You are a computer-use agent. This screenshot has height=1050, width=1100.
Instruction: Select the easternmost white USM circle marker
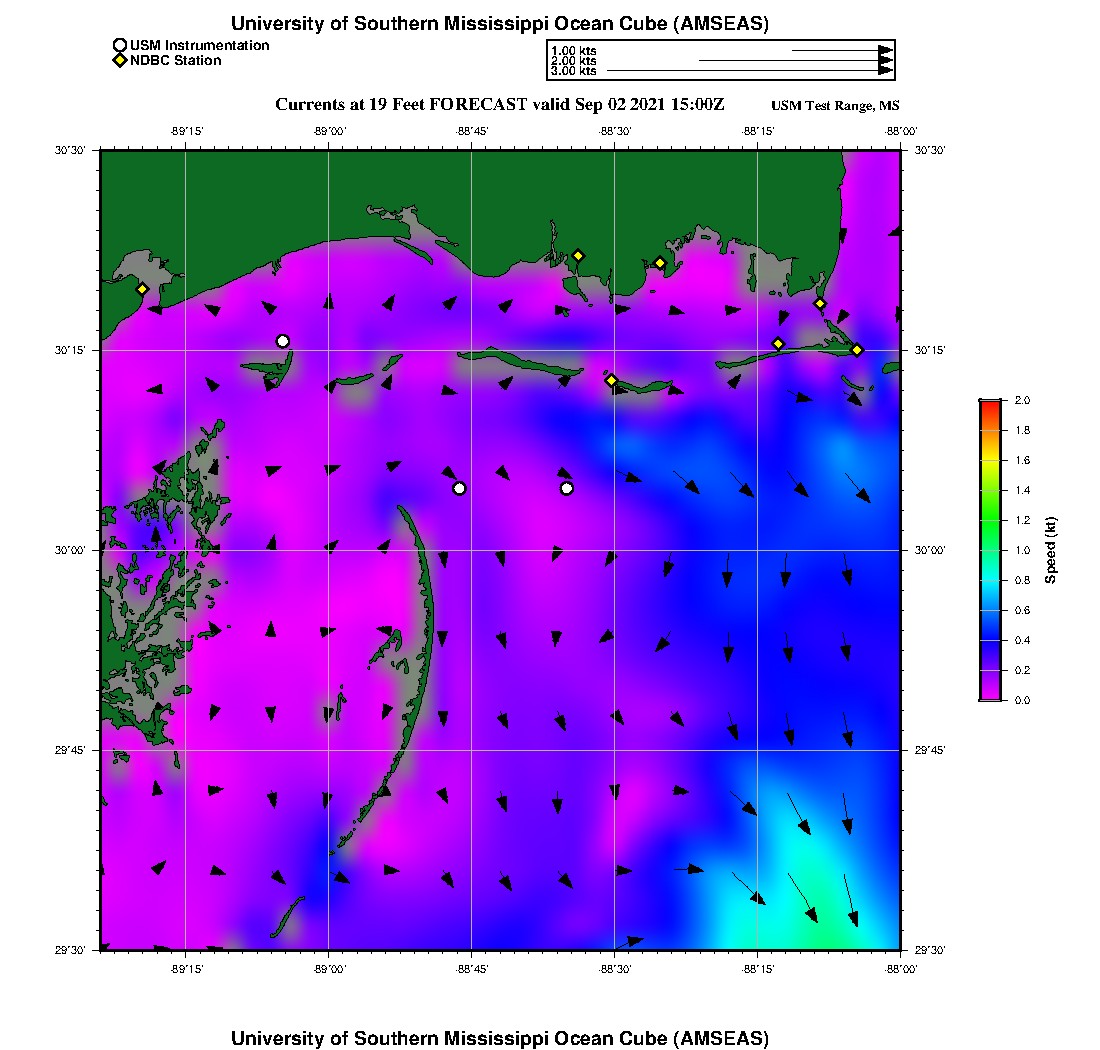coord(567,488)
